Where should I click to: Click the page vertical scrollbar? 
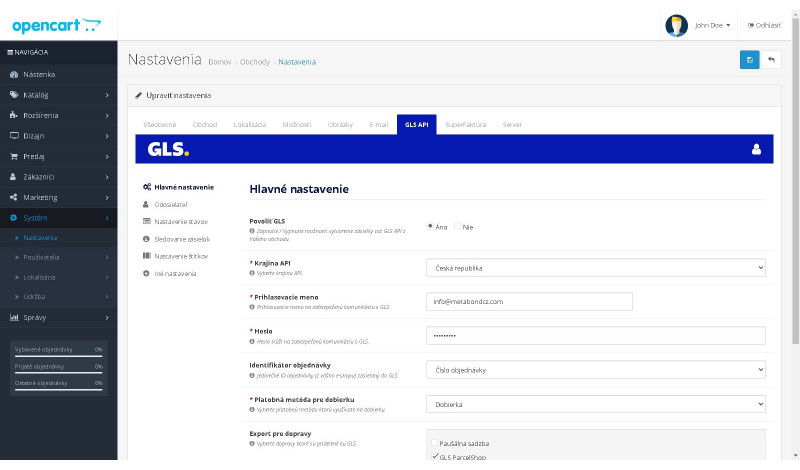(x=795, y=180)
